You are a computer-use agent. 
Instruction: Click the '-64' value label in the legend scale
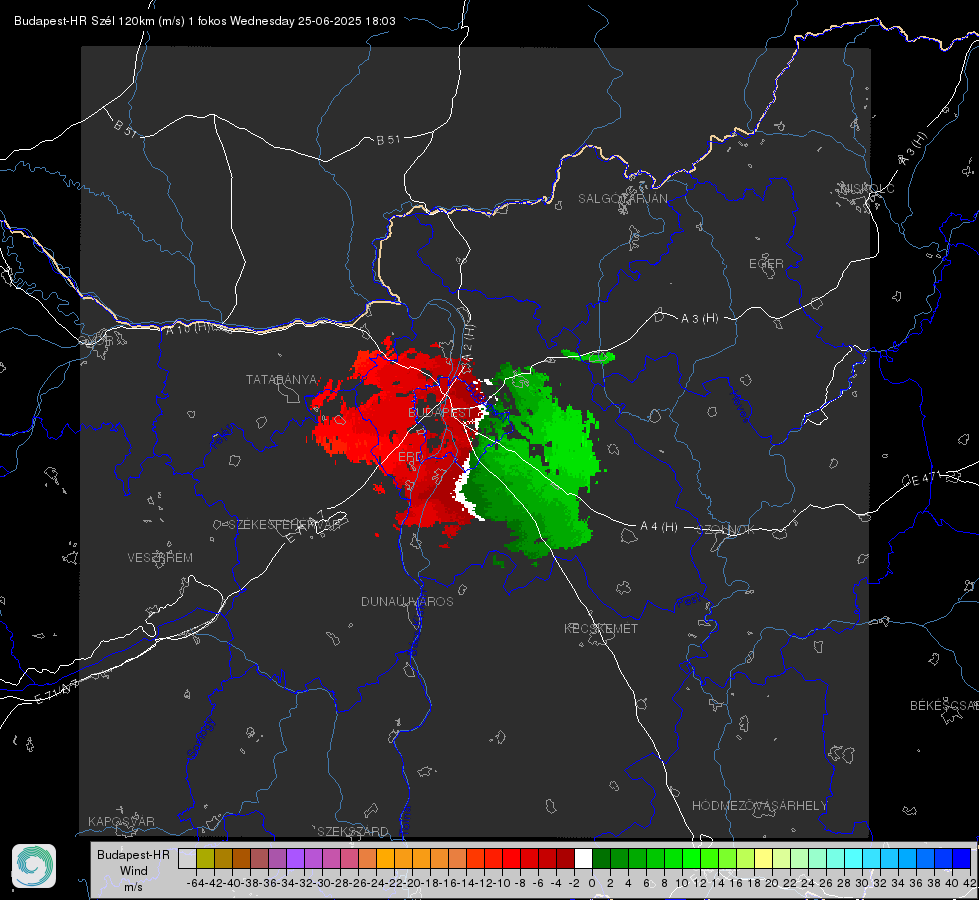(x=196, y=883)
